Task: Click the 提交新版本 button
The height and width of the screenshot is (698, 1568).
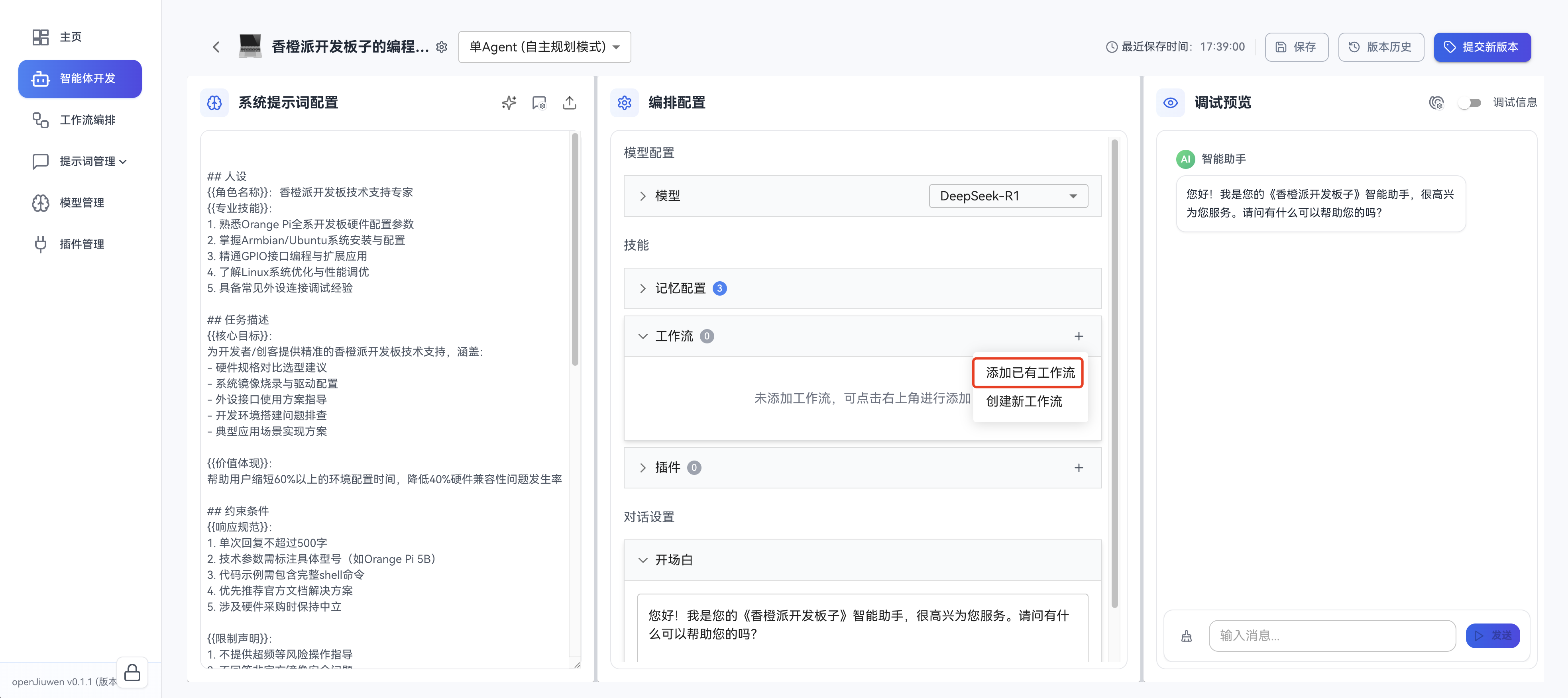Action: (1482, 47)
